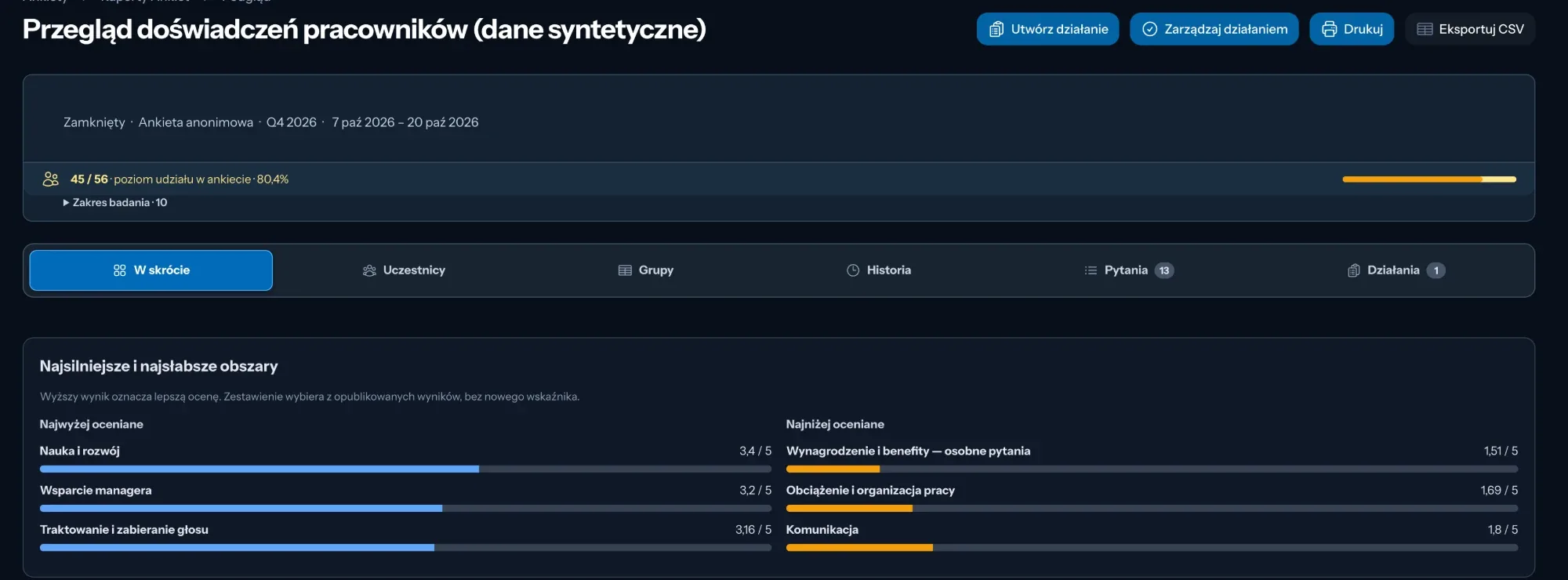Open Zarządzaj działaniem
The width and height of the screenshot is (1568, 580).
1214,29
